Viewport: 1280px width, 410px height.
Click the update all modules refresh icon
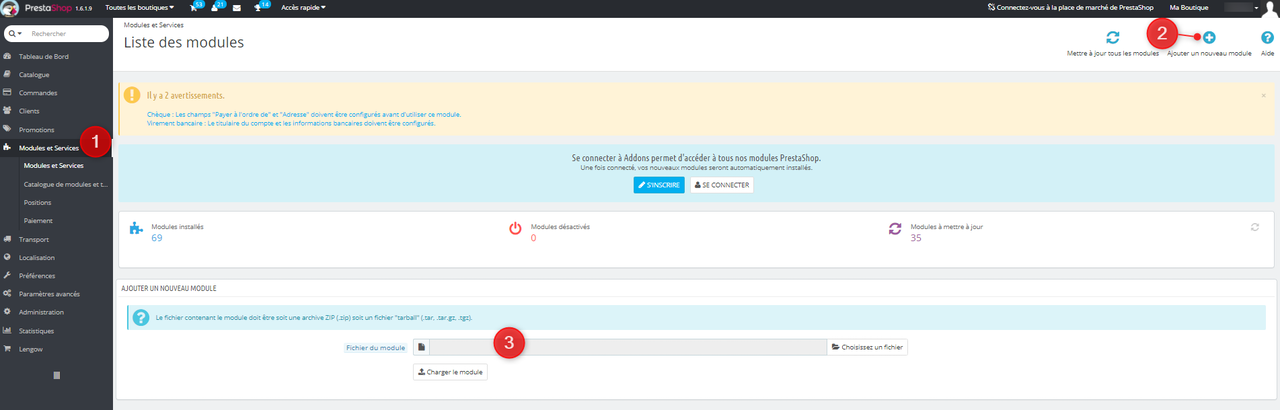pyautogui.click(x=1112, y=38)
